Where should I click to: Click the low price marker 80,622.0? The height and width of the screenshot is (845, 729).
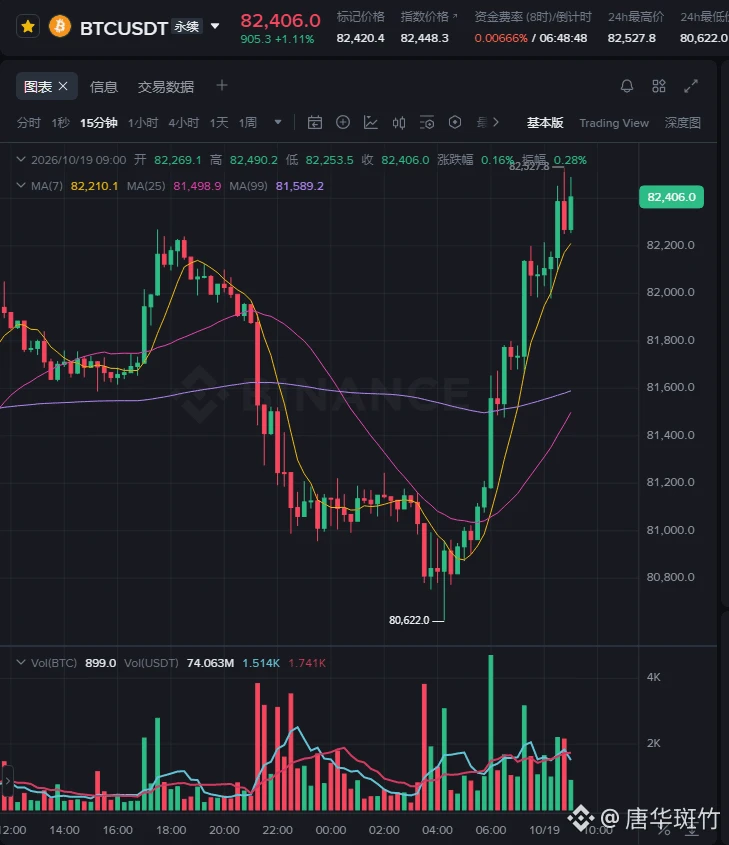click(409, 620)
